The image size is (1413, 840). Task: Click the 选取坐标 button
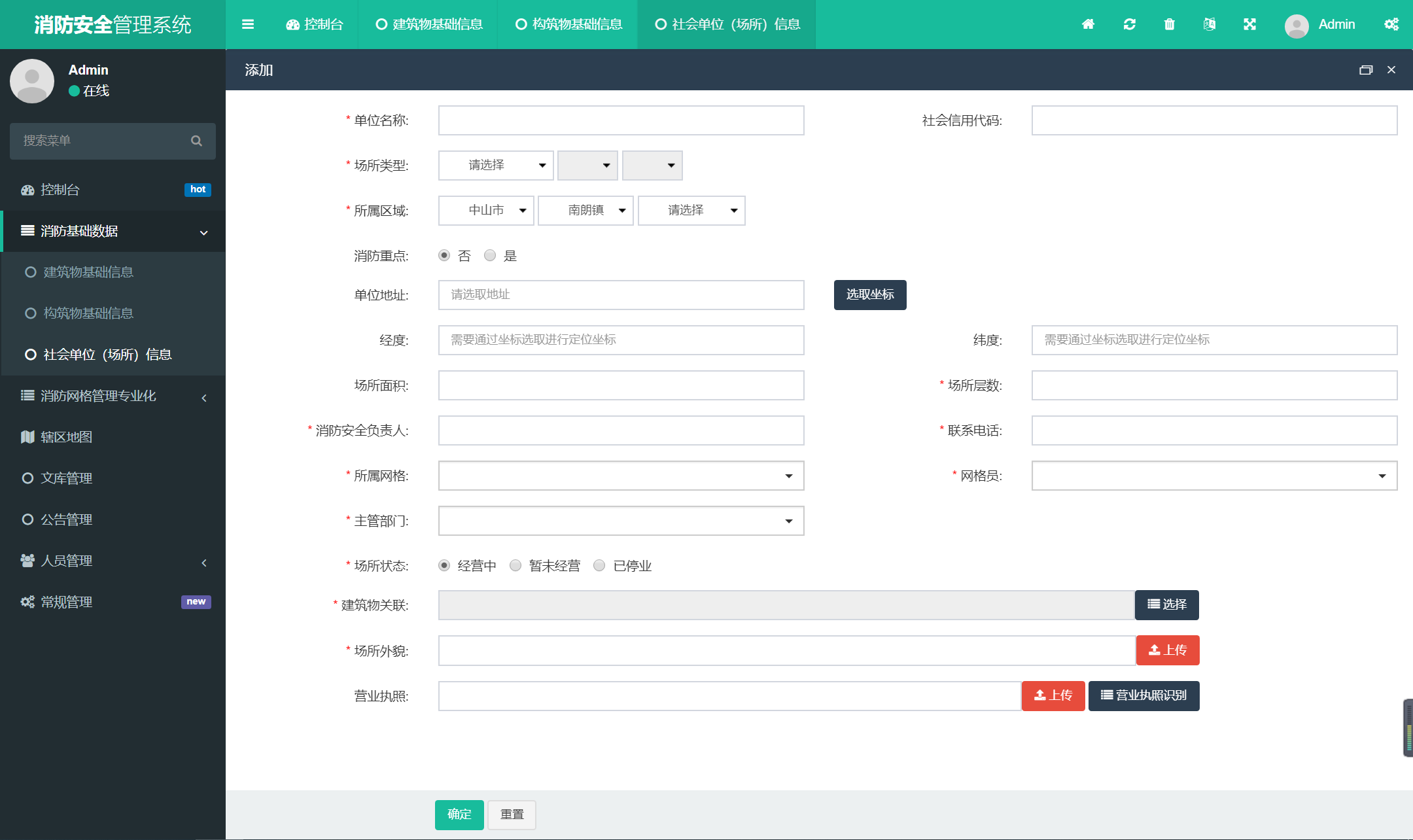point(870,295)
